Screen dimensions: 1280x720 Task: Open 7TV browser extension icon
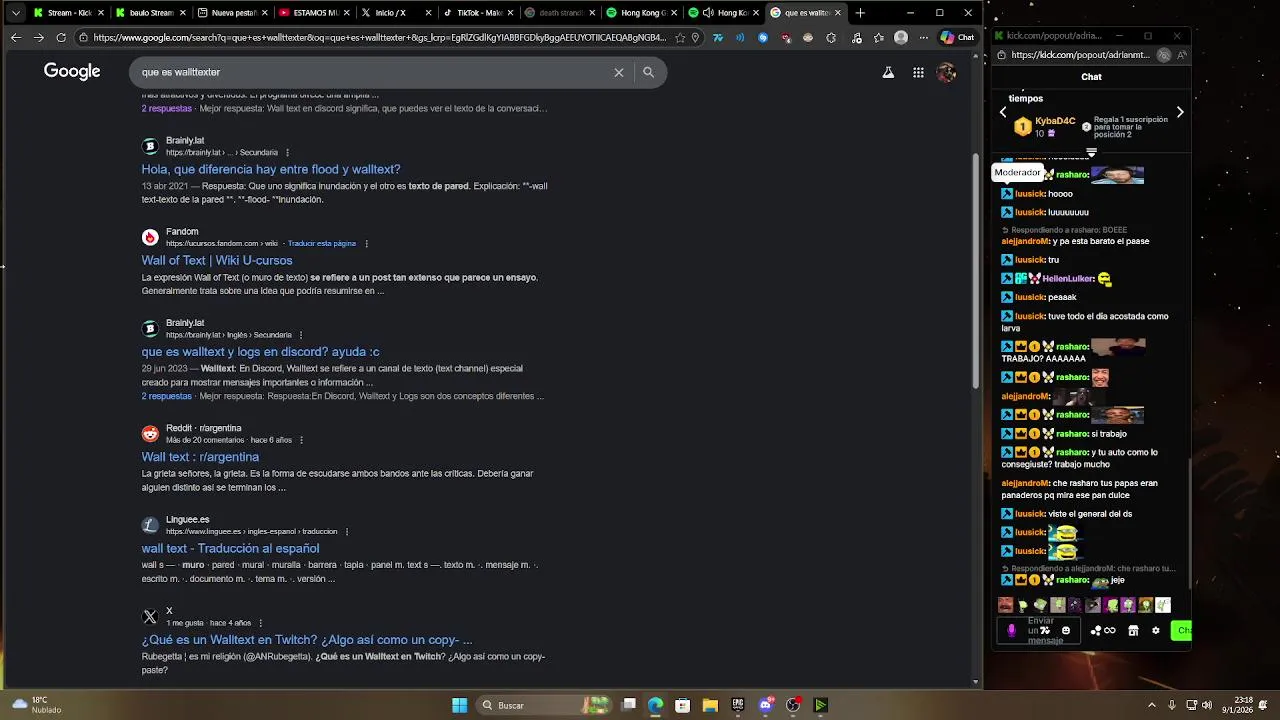coord(717,38)
